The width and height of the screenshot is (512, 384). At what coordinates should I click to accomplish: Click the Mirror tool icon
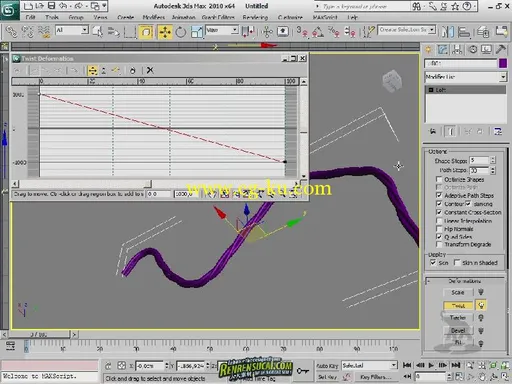[x=448, y=32]
